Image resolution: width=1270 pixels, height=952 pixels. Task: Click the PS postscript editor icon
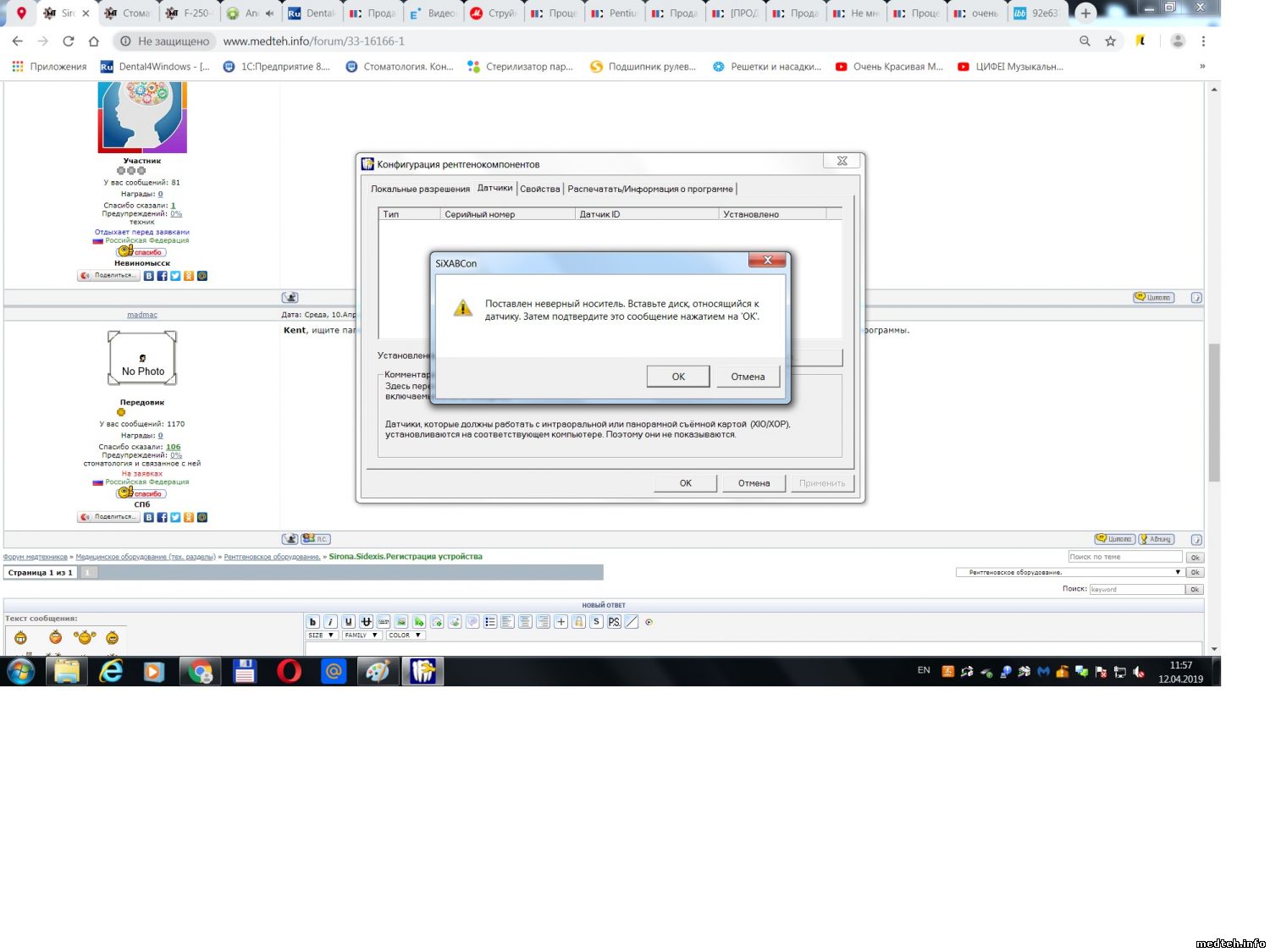(614, 622)
